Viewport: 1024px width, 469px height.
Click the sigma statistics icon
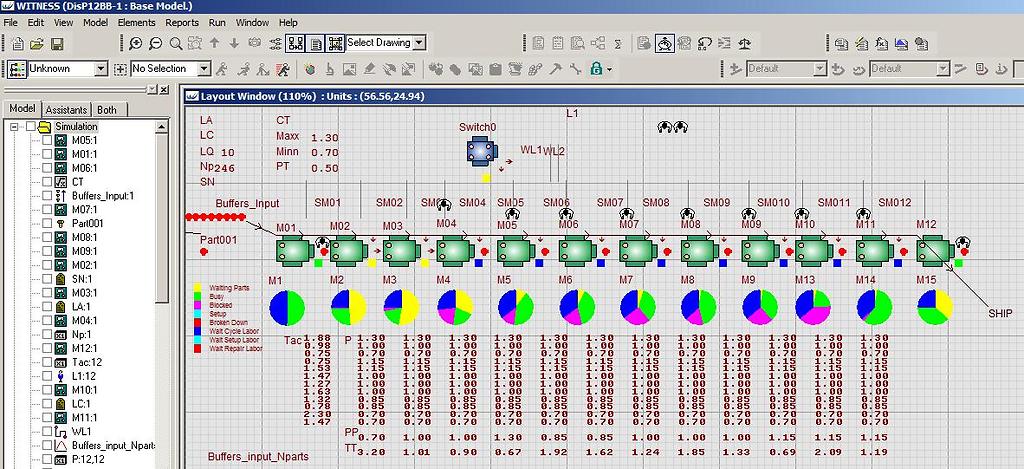point(618,44)
